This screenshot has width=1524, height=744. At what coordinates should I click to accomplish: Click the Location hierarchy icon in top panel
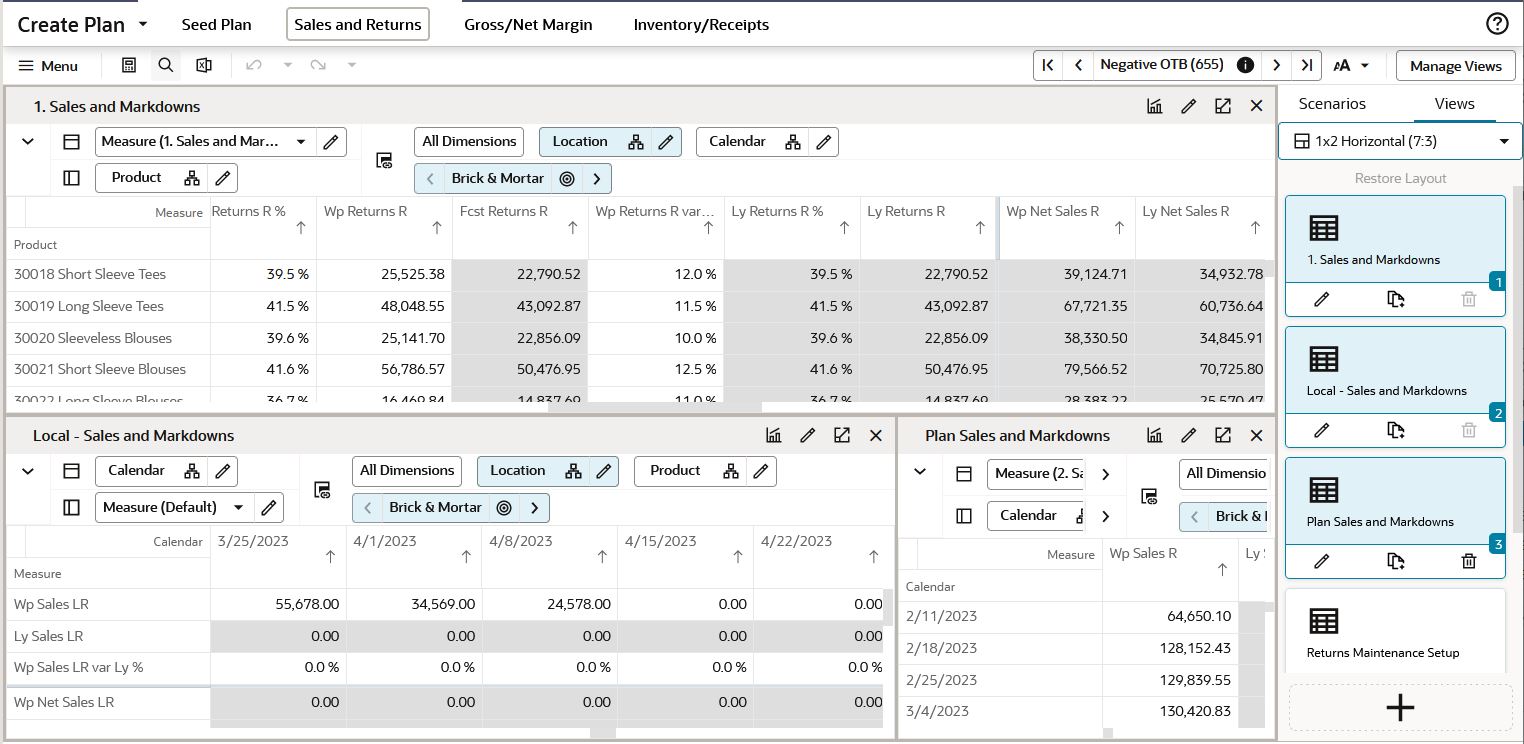tap(636, 142)
